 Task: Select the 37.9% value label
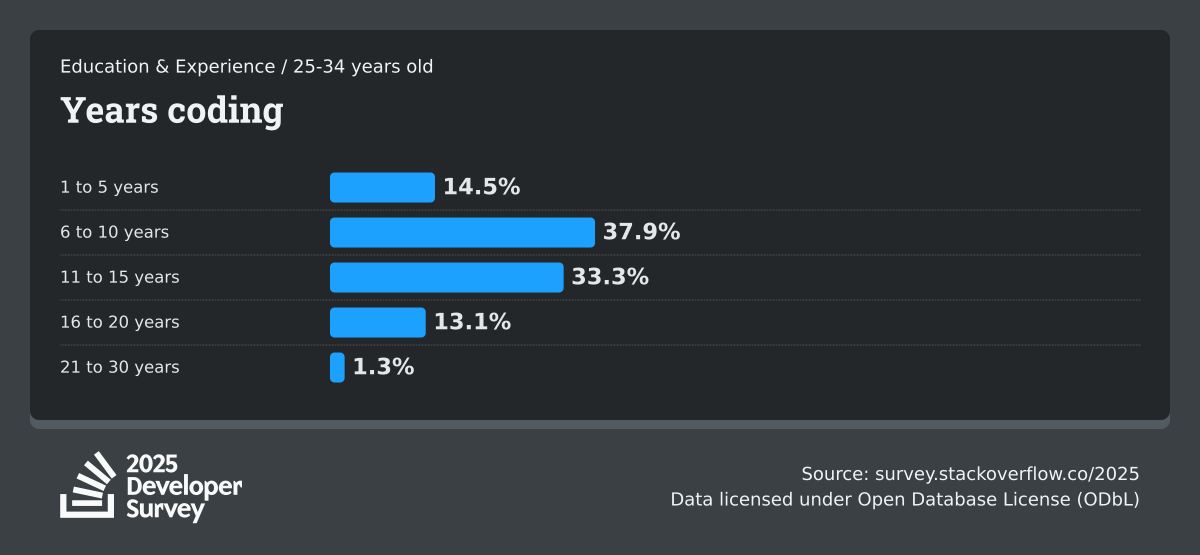click(x=641, y=232)
